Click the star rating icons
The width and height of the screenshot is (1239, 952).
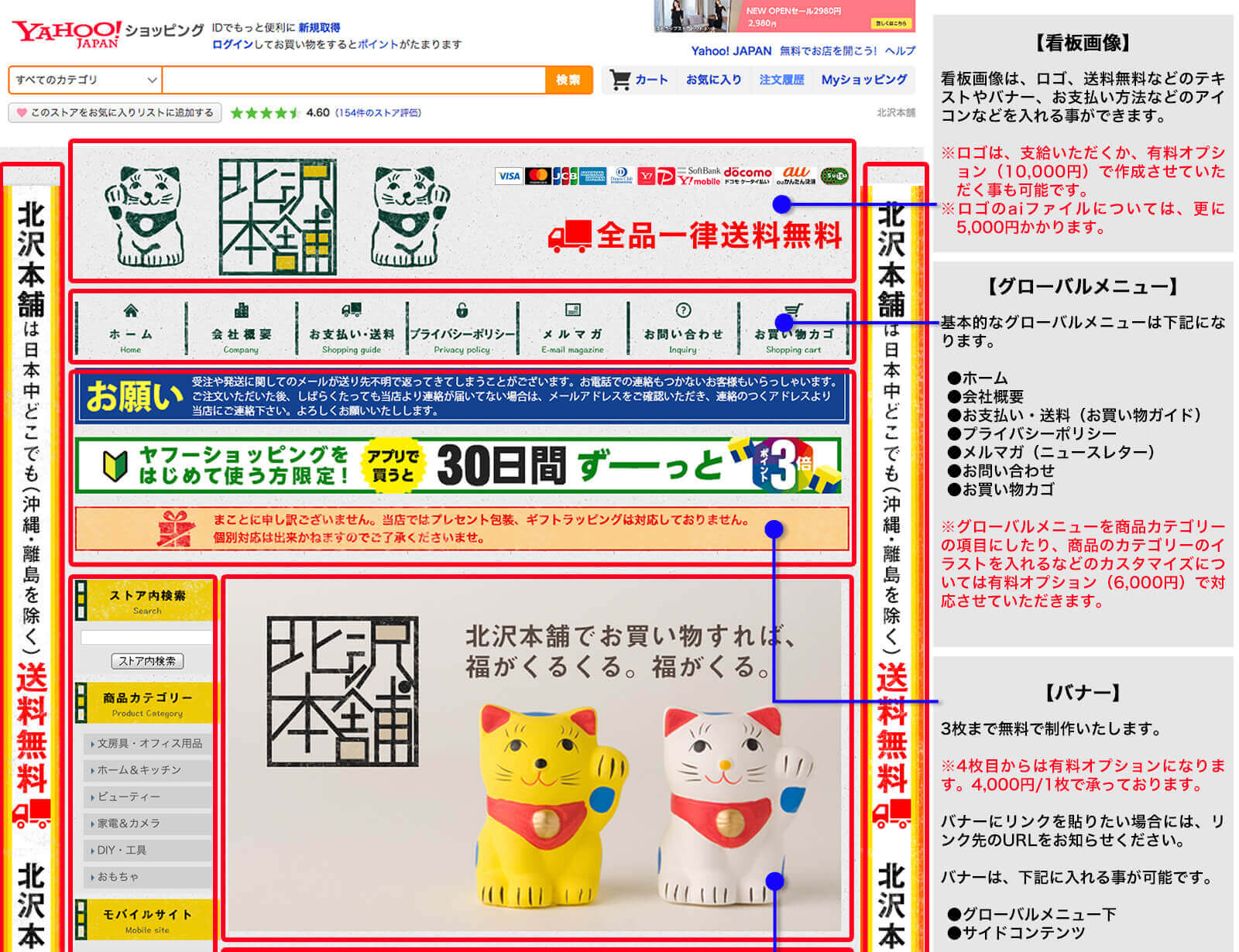point(265,113)
